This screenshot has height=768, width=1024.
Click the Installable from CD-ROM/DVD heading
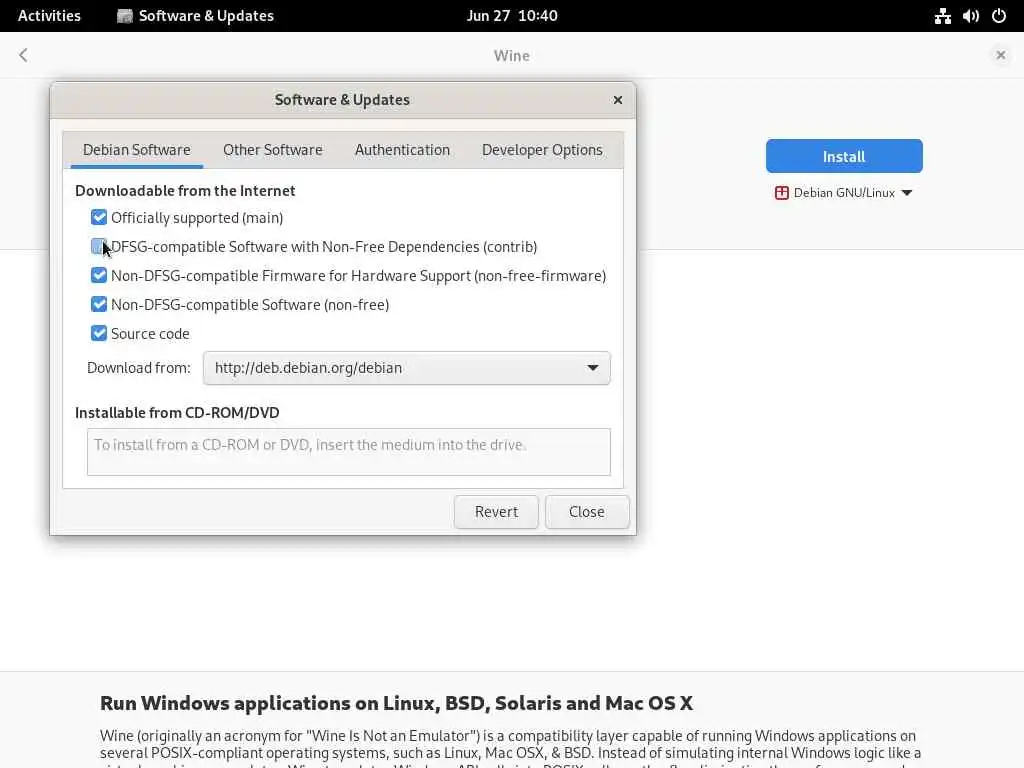pyautogui.click(x=177, y=413)
